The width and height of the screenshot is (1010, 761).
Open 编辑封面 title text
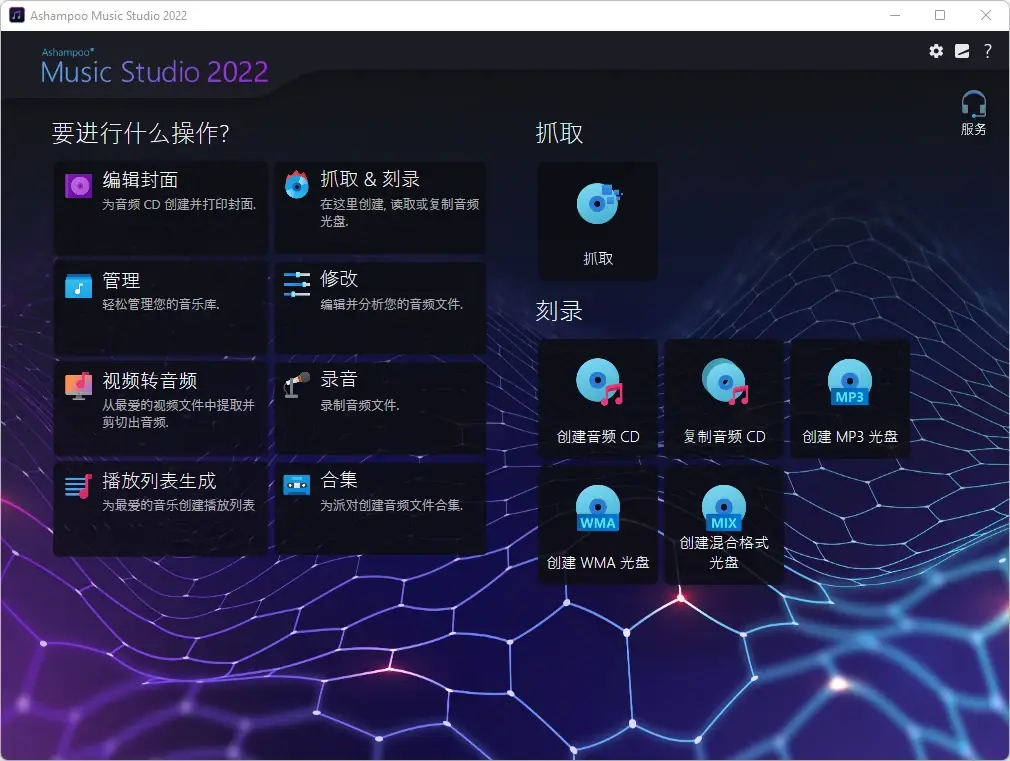click(x=140, y=180)
